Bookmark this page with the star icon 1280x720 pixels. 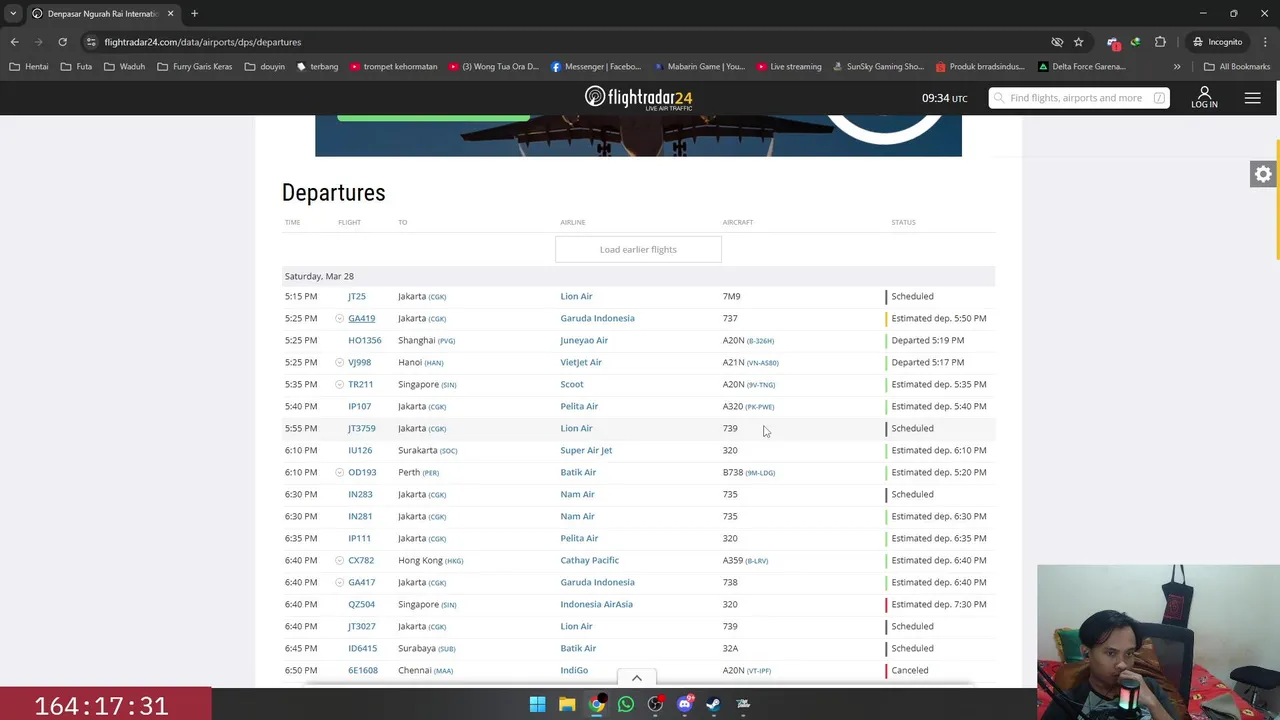1078,42
